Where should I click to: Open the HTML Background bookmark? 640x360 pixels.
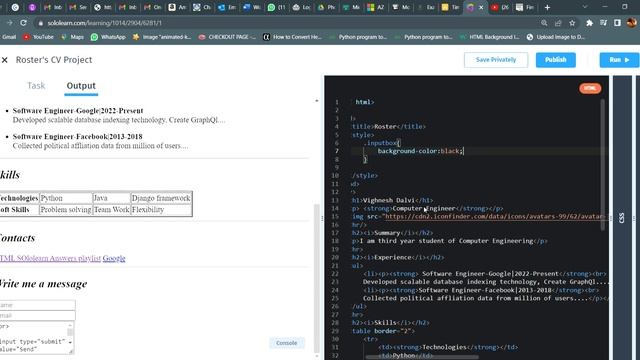point(490,37)
